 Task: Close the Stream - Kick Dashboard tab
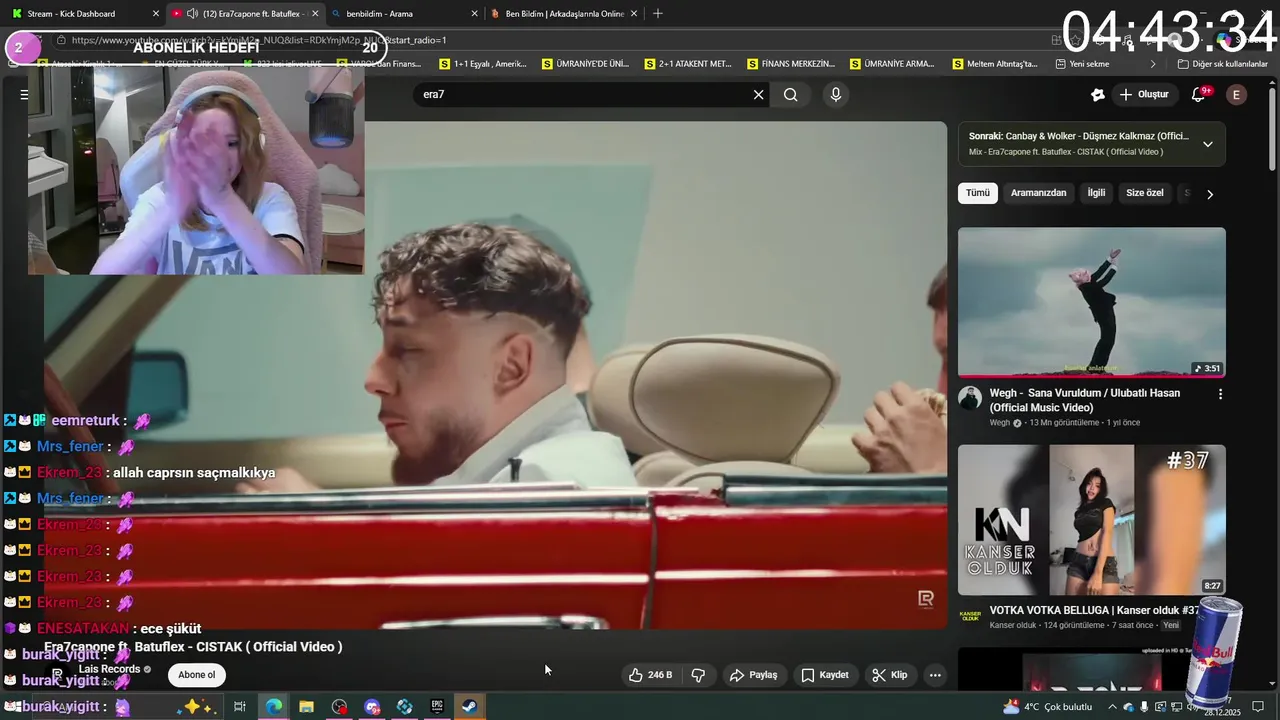(x=156, y=14)
